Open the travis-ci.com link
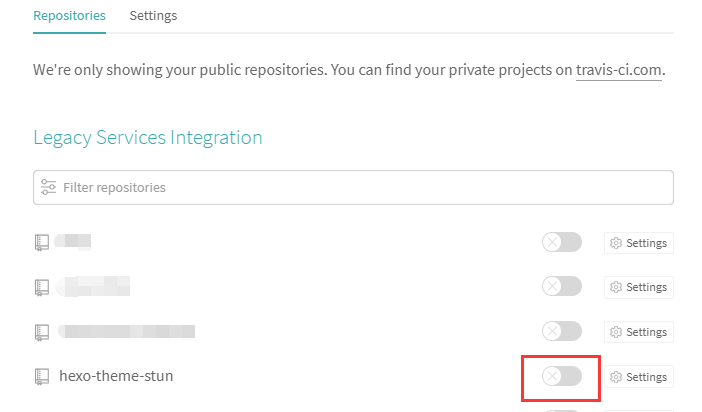The width and height of the screenshot is (702, 412). coord(619,71)
